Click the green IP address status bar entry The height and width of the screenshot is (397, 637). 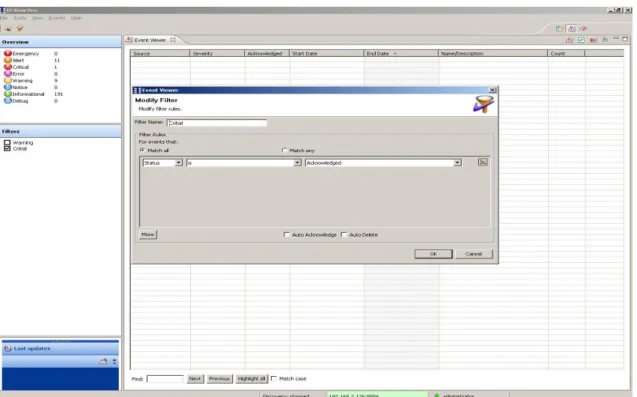coord(377,395)
